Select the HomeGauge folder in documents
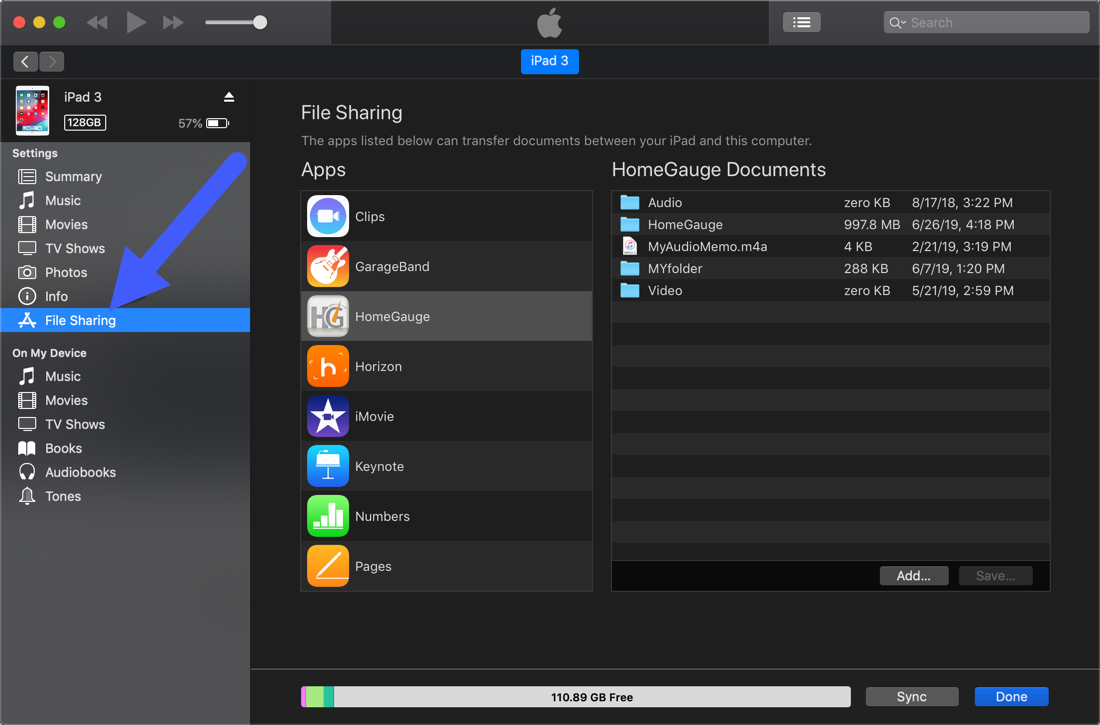This screenshot has height=725, width=1100. point(831,225)
